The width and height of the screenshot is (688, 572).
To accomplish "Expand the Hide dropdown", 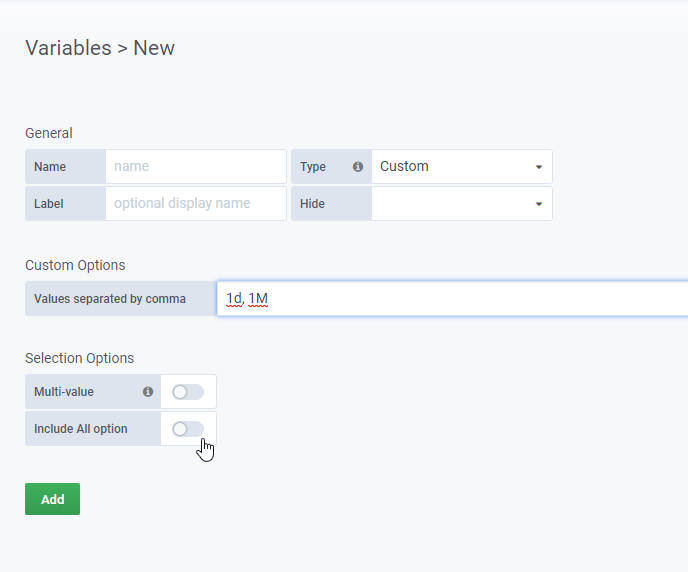I will (461, 204).
